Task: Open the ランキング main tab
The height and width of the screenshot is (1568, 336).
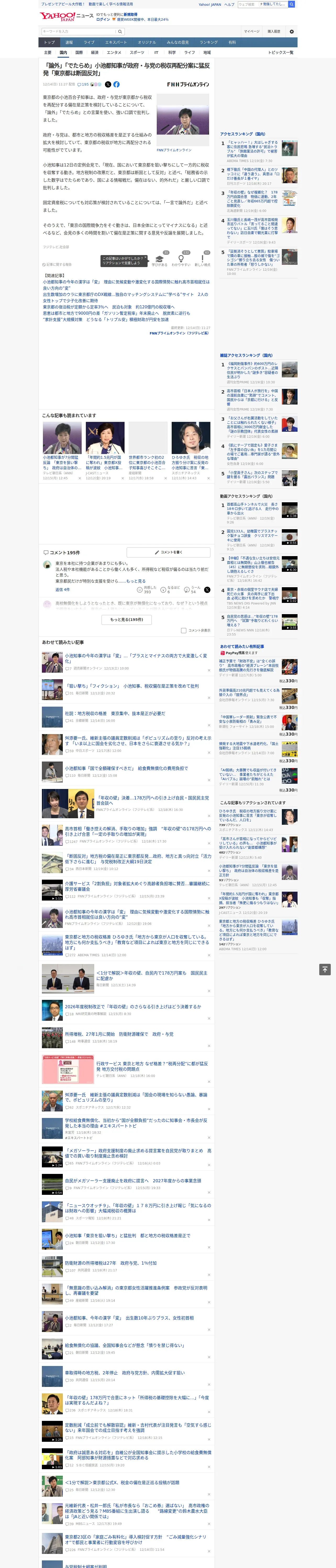Action: pyautogui.click(x=209, y=43)
